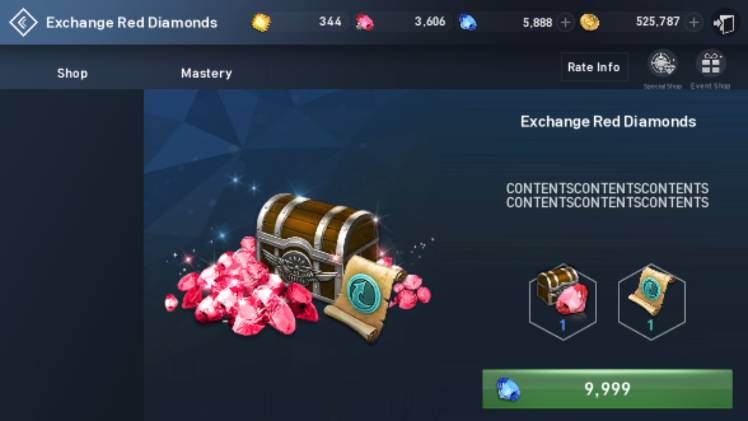This screenshot has width=748, height=421.
Task: Select the scroll reward item
Action: pyautogui.click(x=652, y=302)
